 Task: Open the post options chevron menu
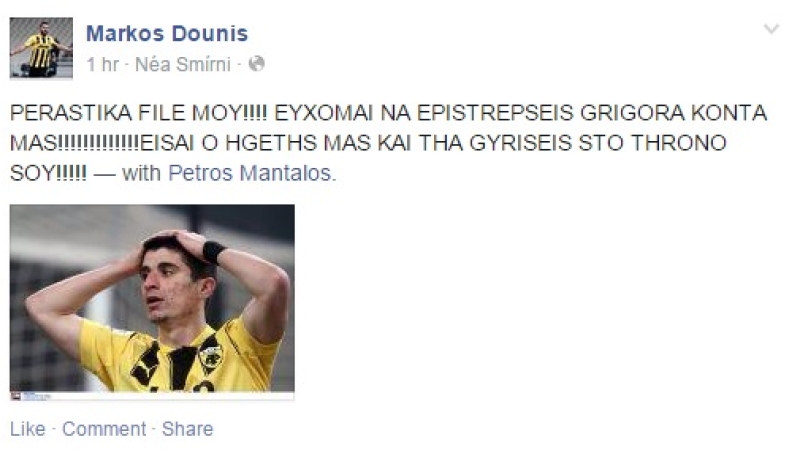pos(771,29)
